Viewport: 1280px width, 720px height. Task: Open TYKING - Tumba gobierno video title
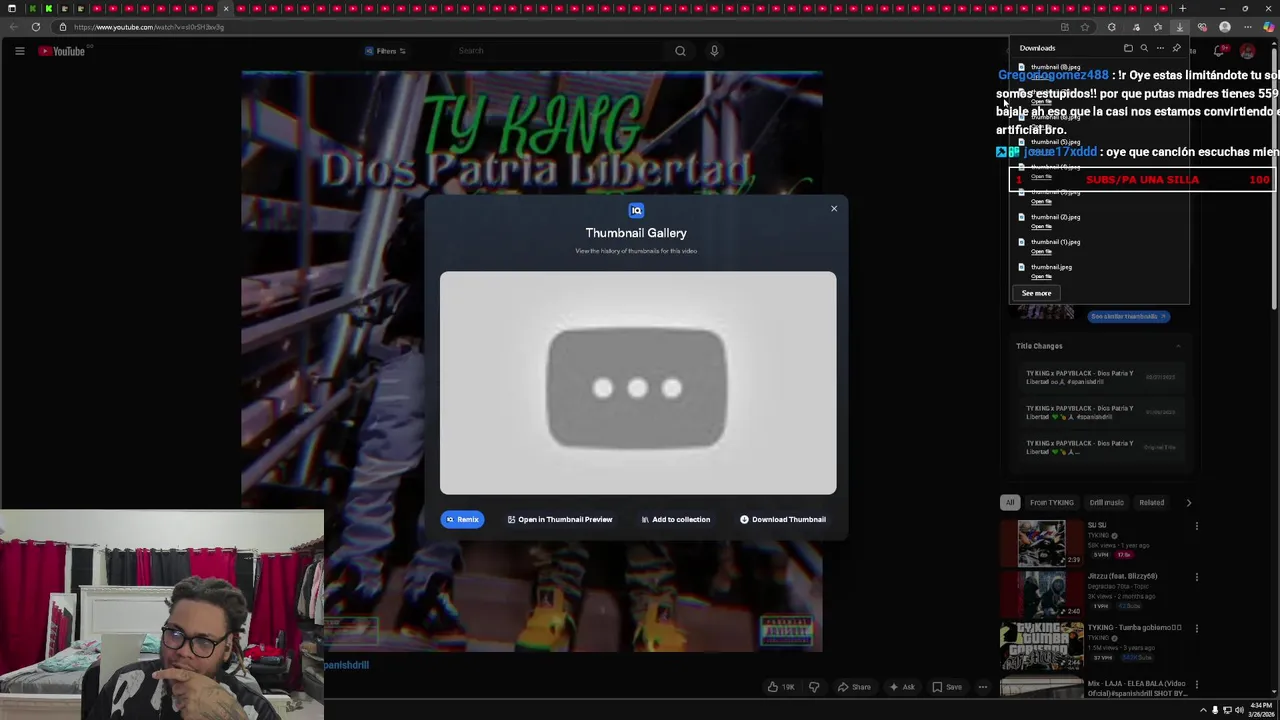click(x=1135, y=628)
